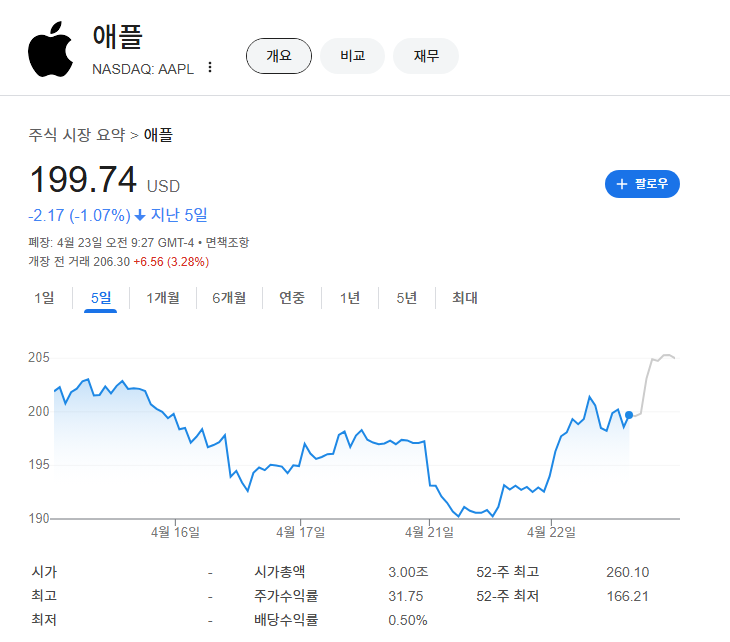Select the 1일 chart range
Viewport: 730px width, 642px height.
point(44,298)
